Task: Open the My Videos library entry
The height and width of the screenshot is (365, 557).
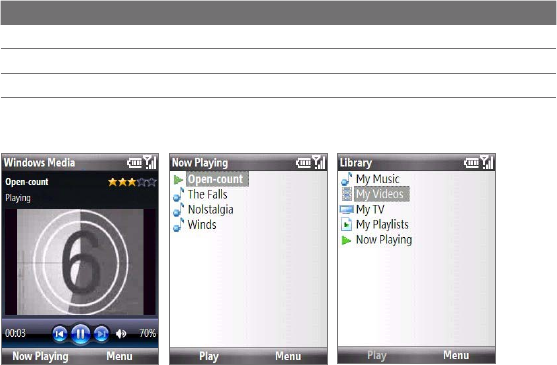Action: [380, 194]
